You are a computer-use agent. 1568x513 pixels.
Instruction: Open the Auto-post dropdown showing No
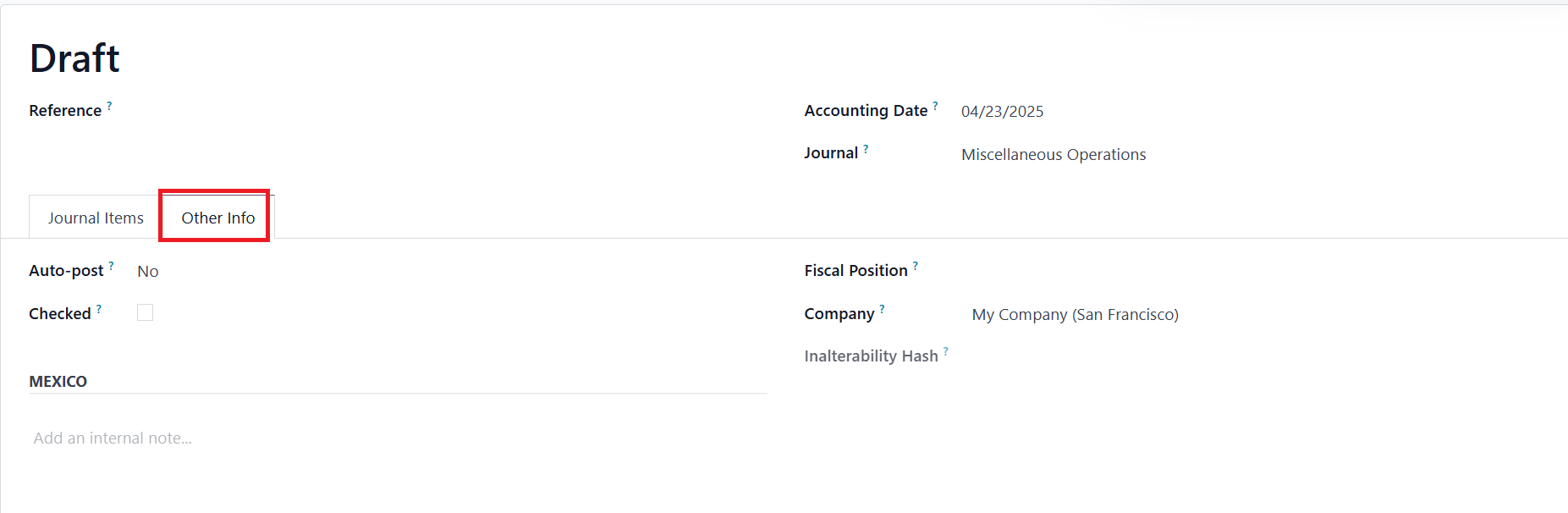click(148, 272)
